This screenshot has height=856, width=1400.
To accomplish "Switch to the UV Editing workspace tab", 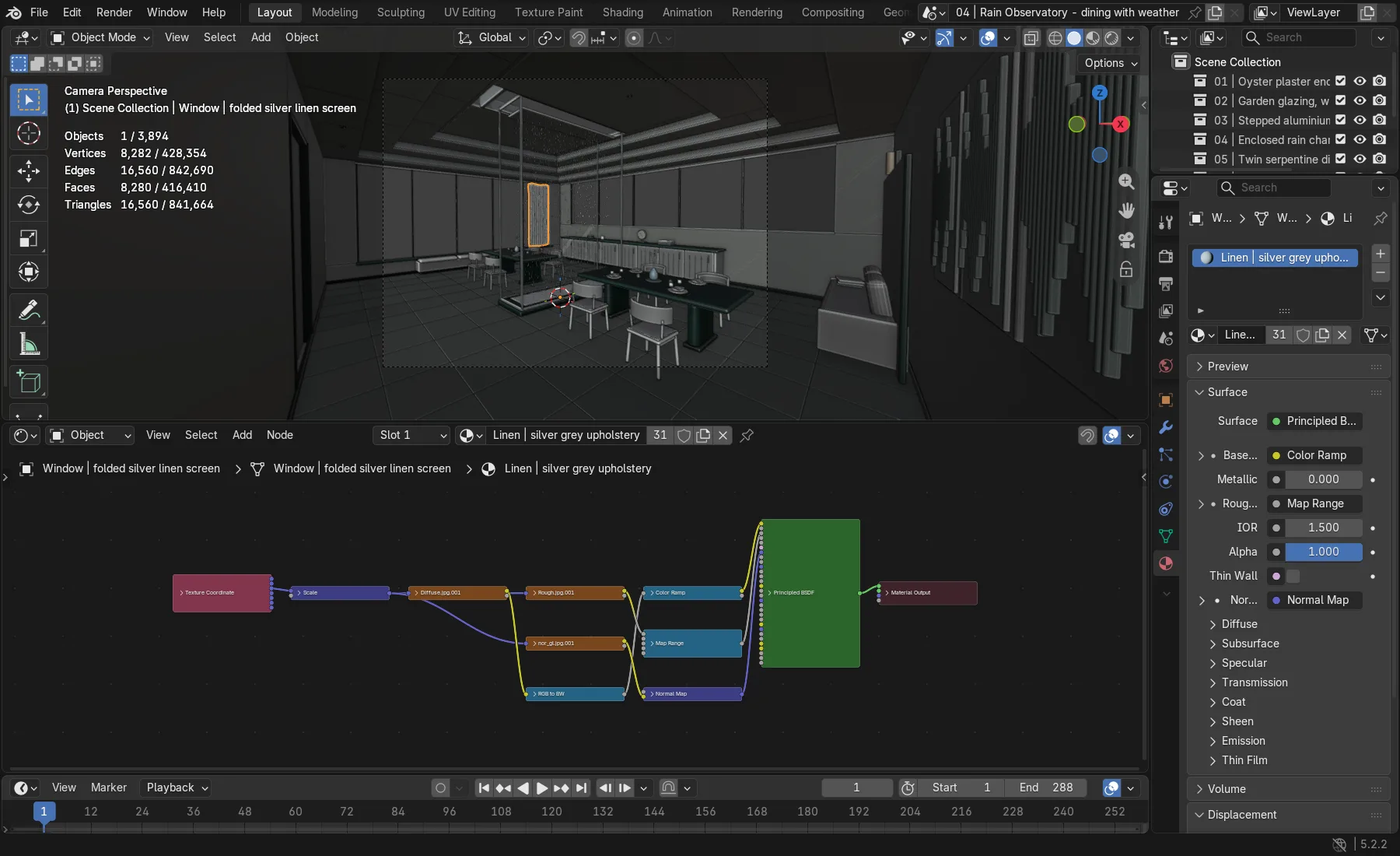I will point(469,12).
